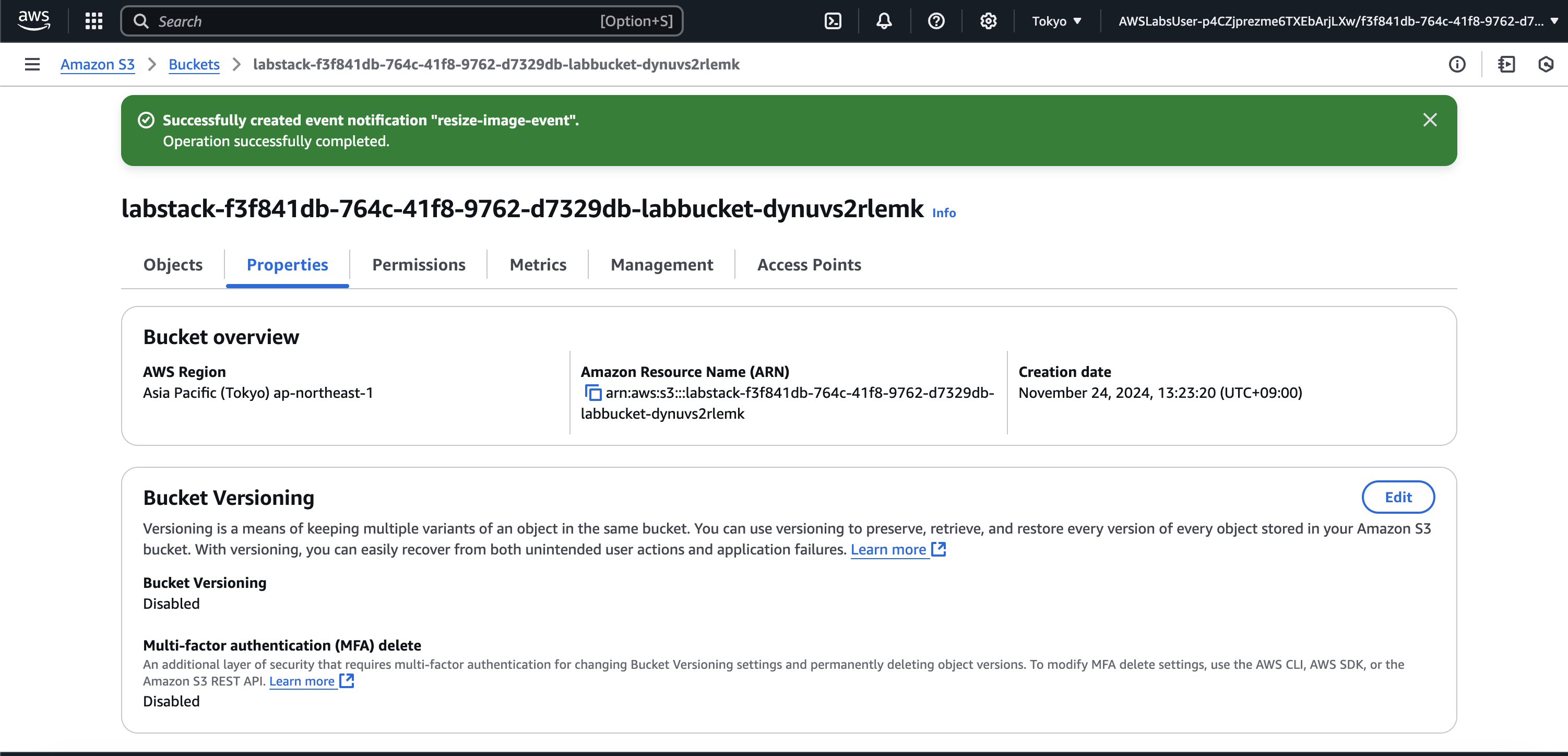Click the bucket name heading
This screenshot has width=1568, height=756.
[522, 209]
